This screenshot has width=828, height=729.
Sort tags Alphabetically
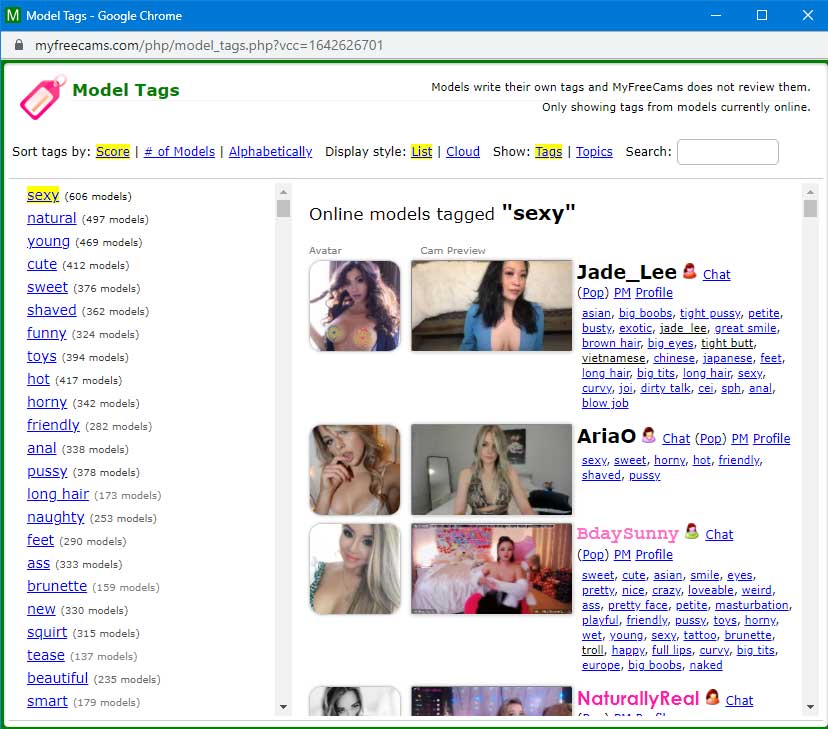tap(270, 152)
